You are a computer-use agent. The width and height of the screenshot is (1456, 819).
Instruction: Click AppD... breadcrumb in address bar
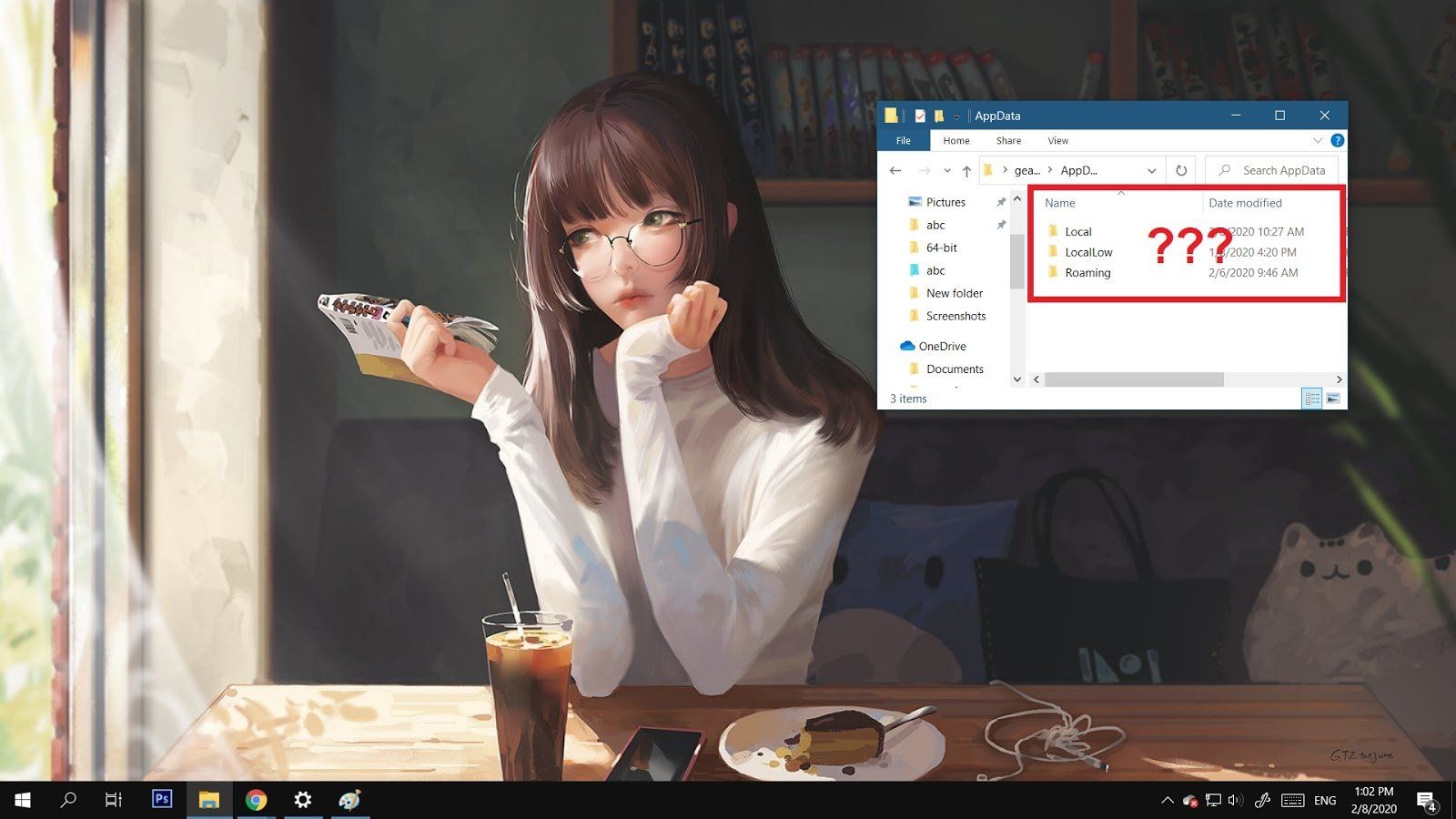[1078, 170]
